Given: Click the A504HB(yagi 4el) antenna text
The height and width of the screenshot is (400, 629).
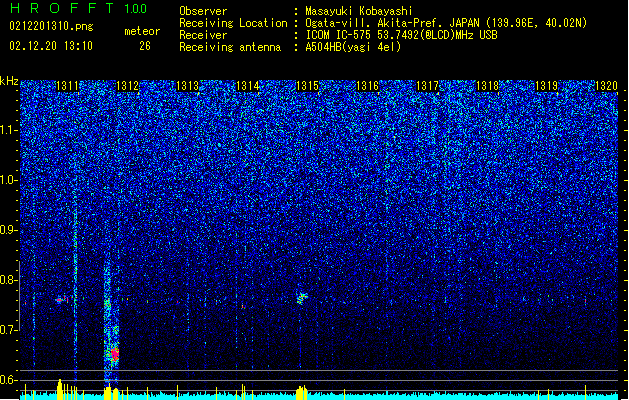Looking at the screenshot, I should tap(353, 47).
